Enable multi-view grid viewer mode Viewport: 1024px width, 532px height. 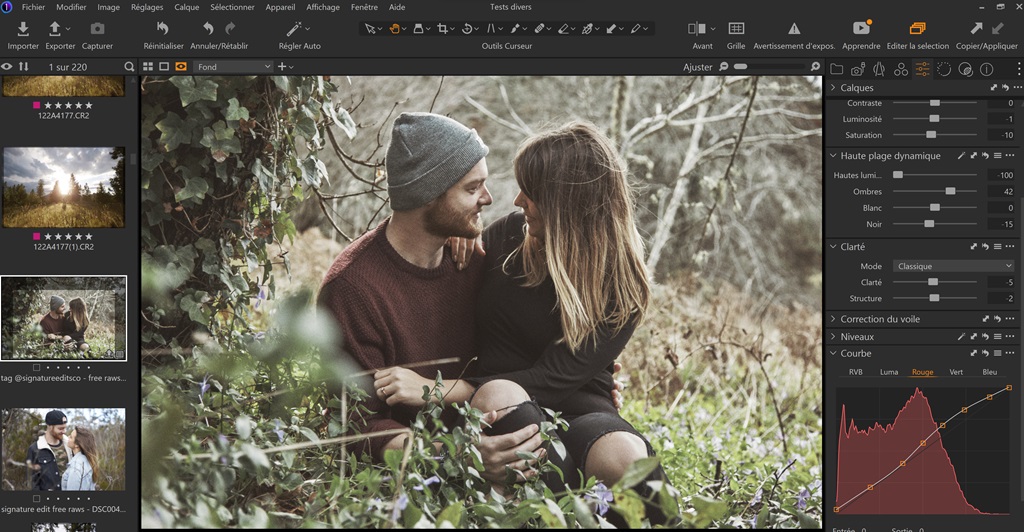tap(148, 67)
